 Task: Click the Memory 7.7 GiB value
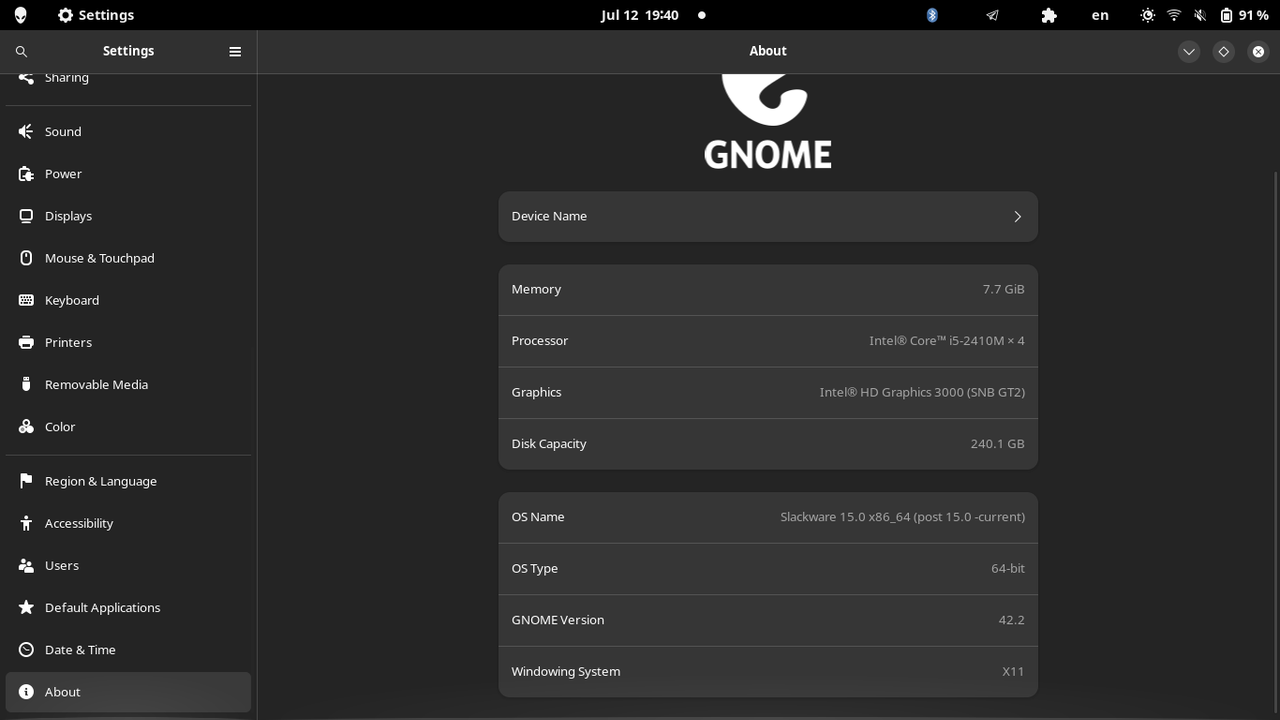click(x=1003, y=289)
